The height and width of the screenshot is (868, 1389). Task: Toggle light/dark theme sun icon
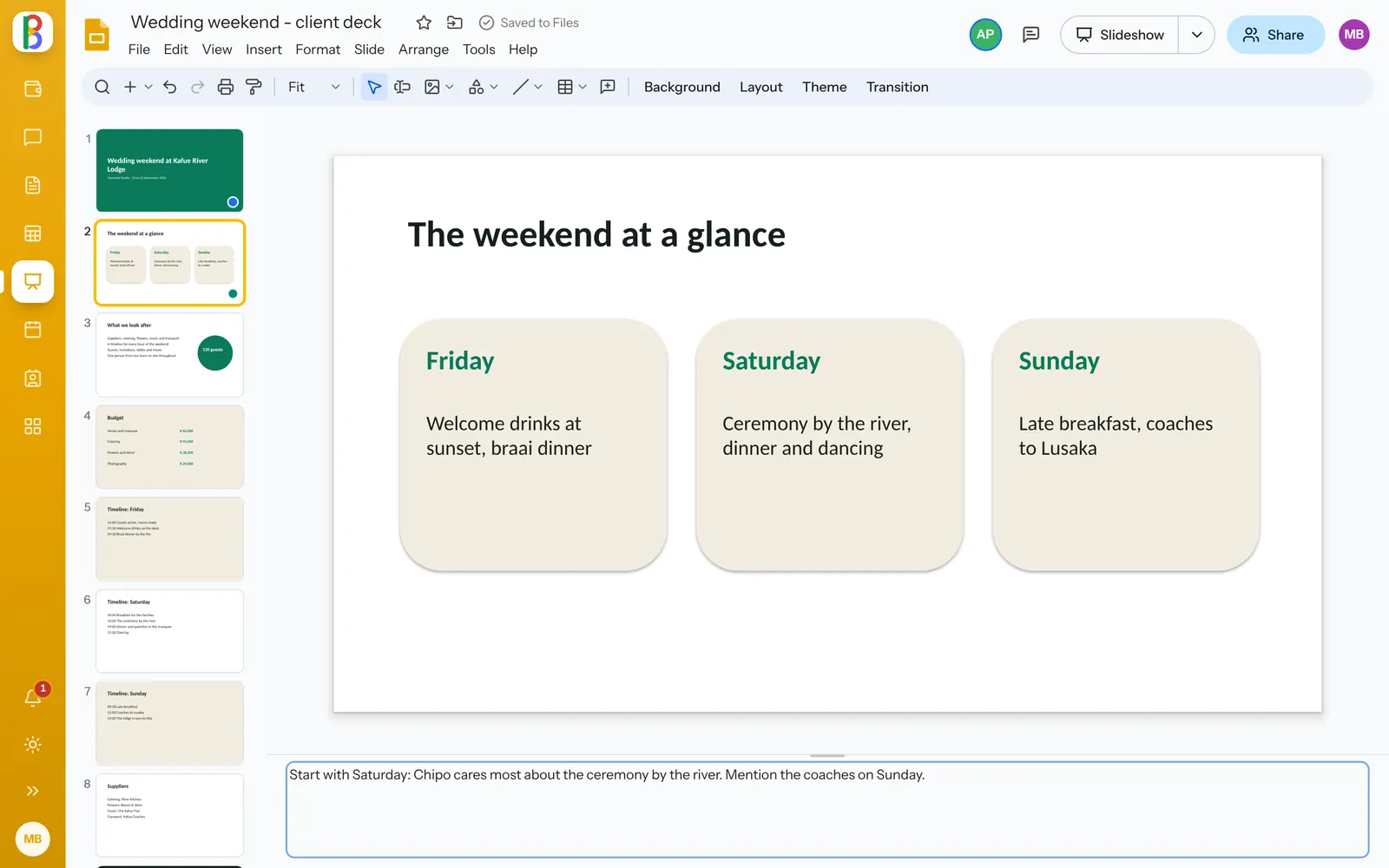coord(33,745)
